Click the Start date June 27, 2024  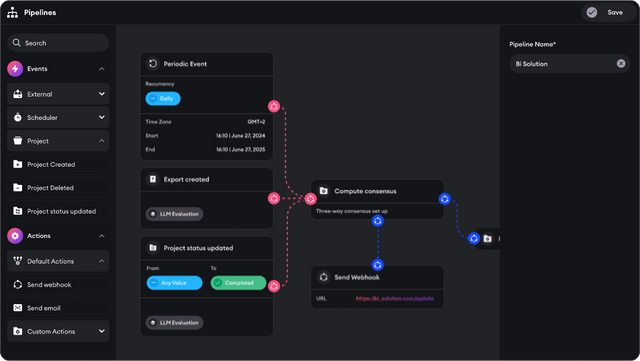click(240, 136)
